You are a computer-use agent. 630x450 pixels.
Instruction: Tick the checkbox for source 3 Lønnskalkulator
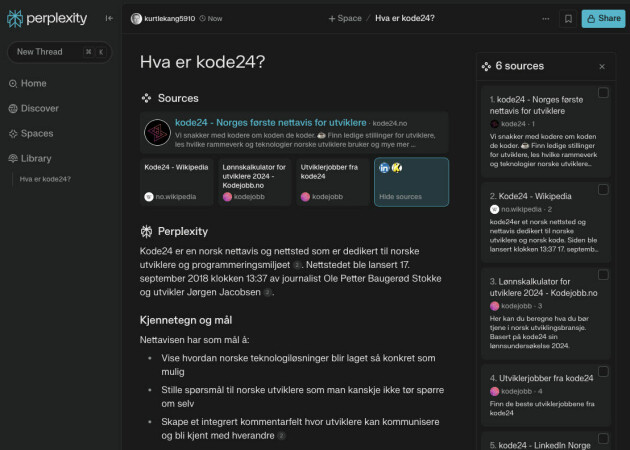603,275
